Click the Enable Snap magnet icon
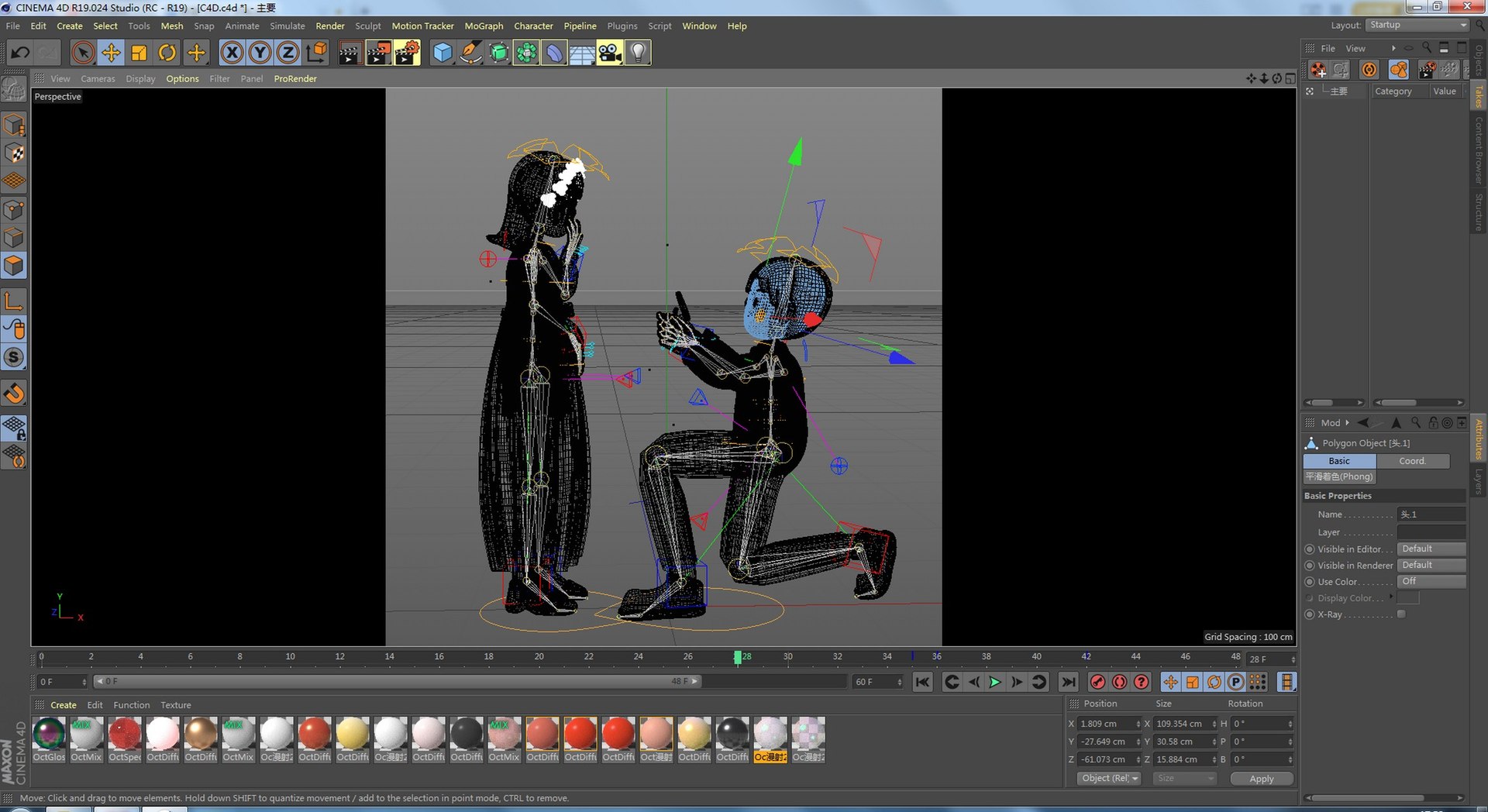Screen dimensions: 1488x812 [x=14, y=394]
